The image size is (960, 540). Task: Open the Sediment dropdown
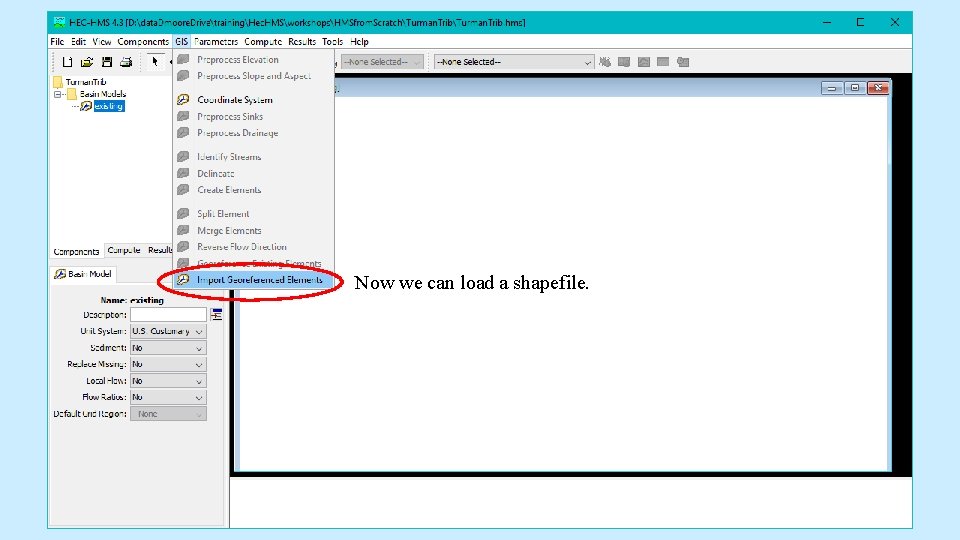coord(168,348)
